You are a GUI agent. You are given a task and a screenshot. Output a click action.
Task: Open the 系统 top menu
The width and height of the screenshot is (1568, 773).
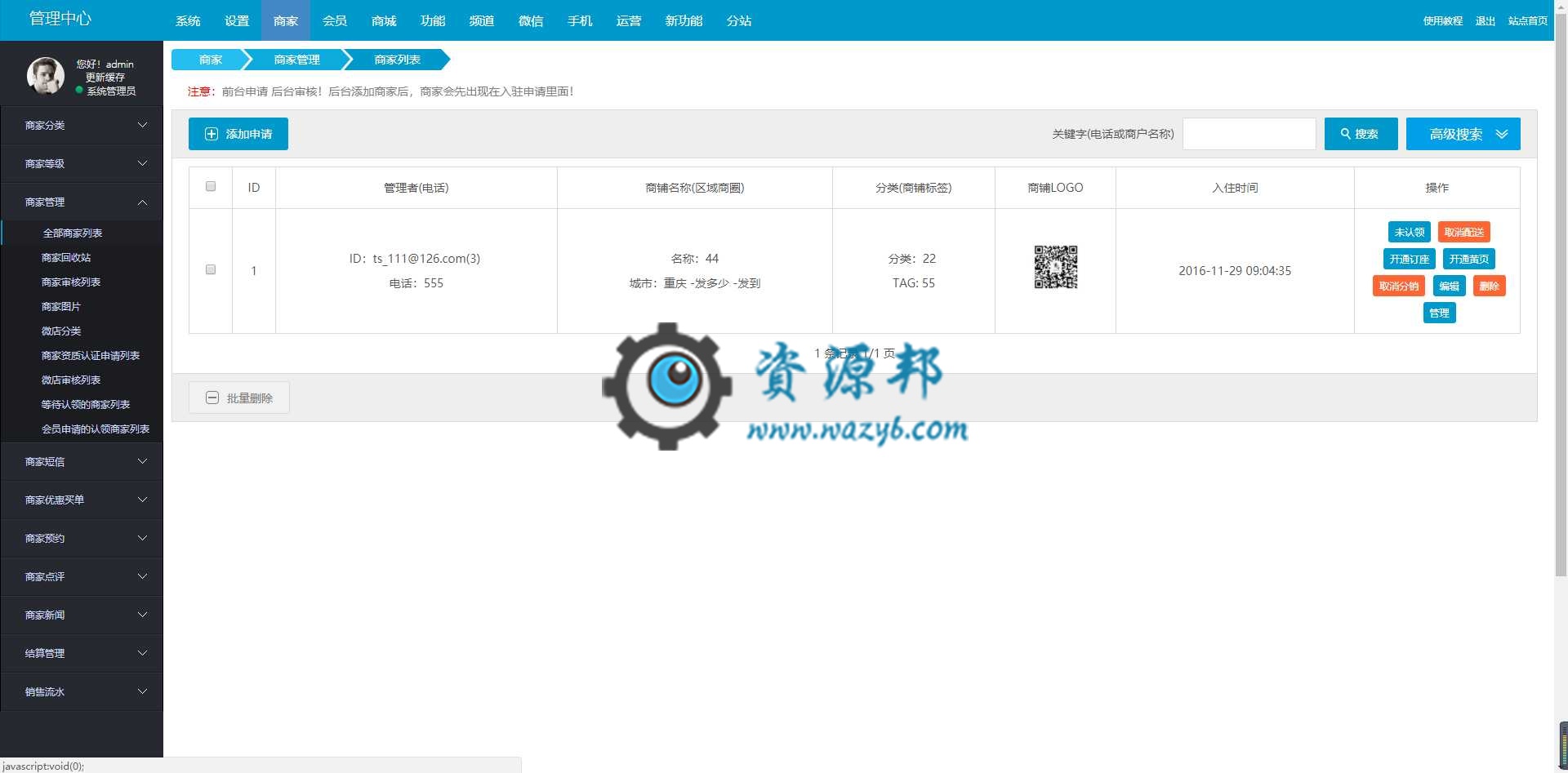(x=188, y=20)
